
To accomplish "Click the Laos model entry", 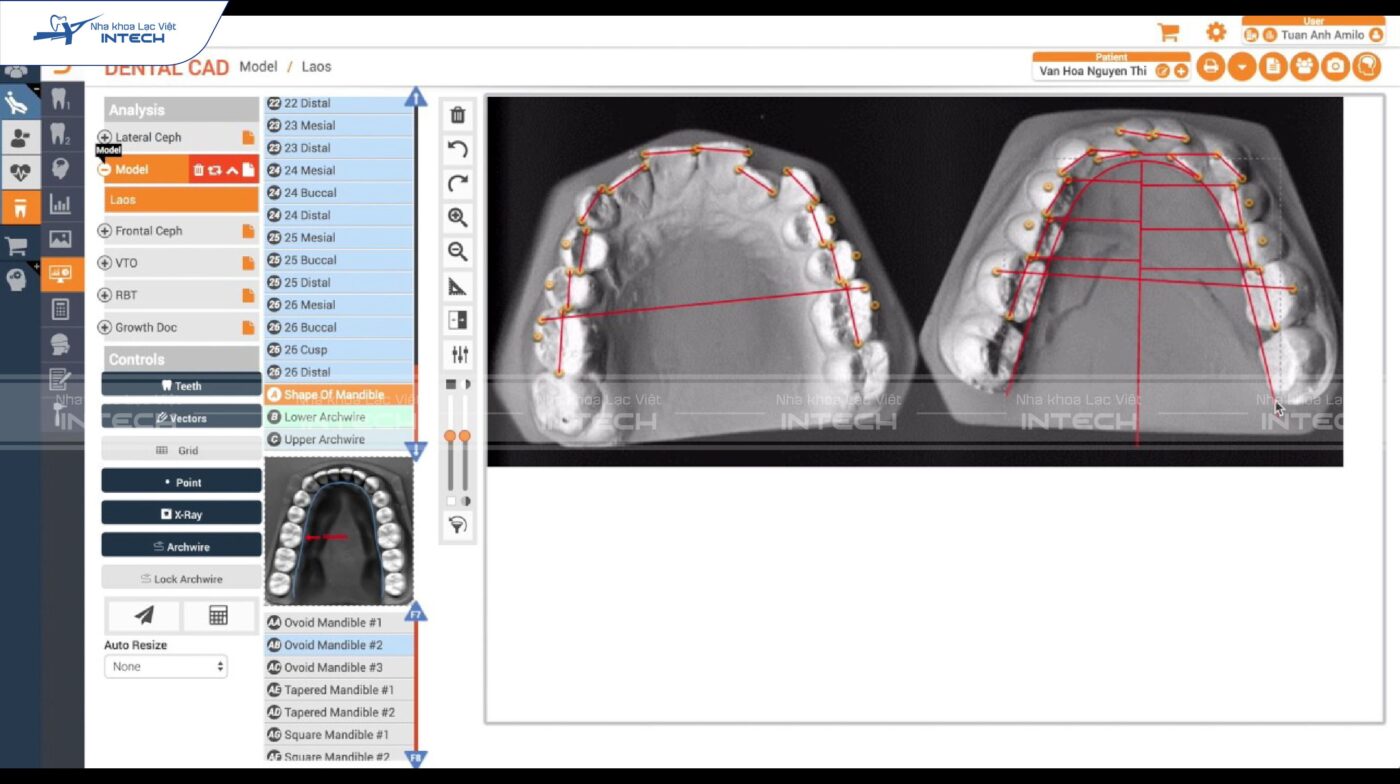I will tap(180, 200).
